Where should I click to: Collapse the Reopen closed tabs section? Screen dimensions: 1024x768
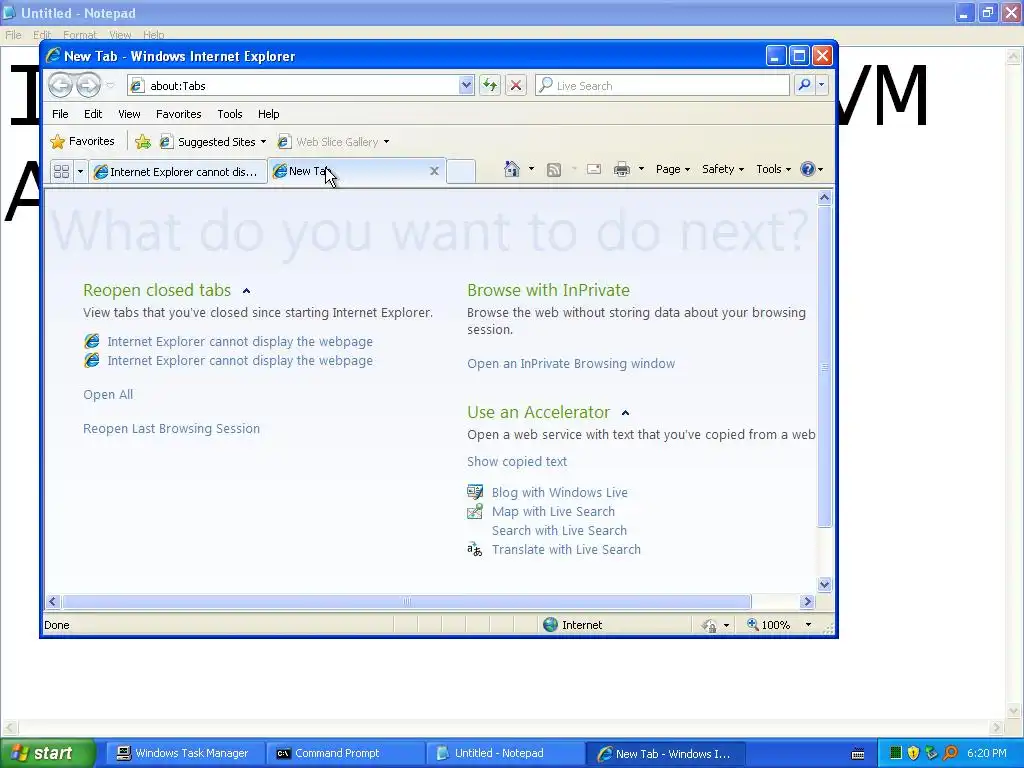(246, 291)
